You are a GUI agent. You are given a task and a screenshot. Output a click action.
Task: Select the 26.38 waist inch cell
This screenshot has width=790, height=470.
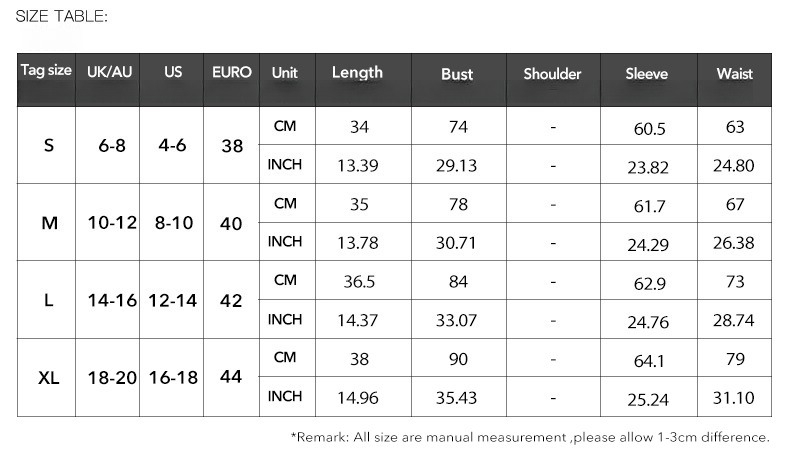point(735,242)
